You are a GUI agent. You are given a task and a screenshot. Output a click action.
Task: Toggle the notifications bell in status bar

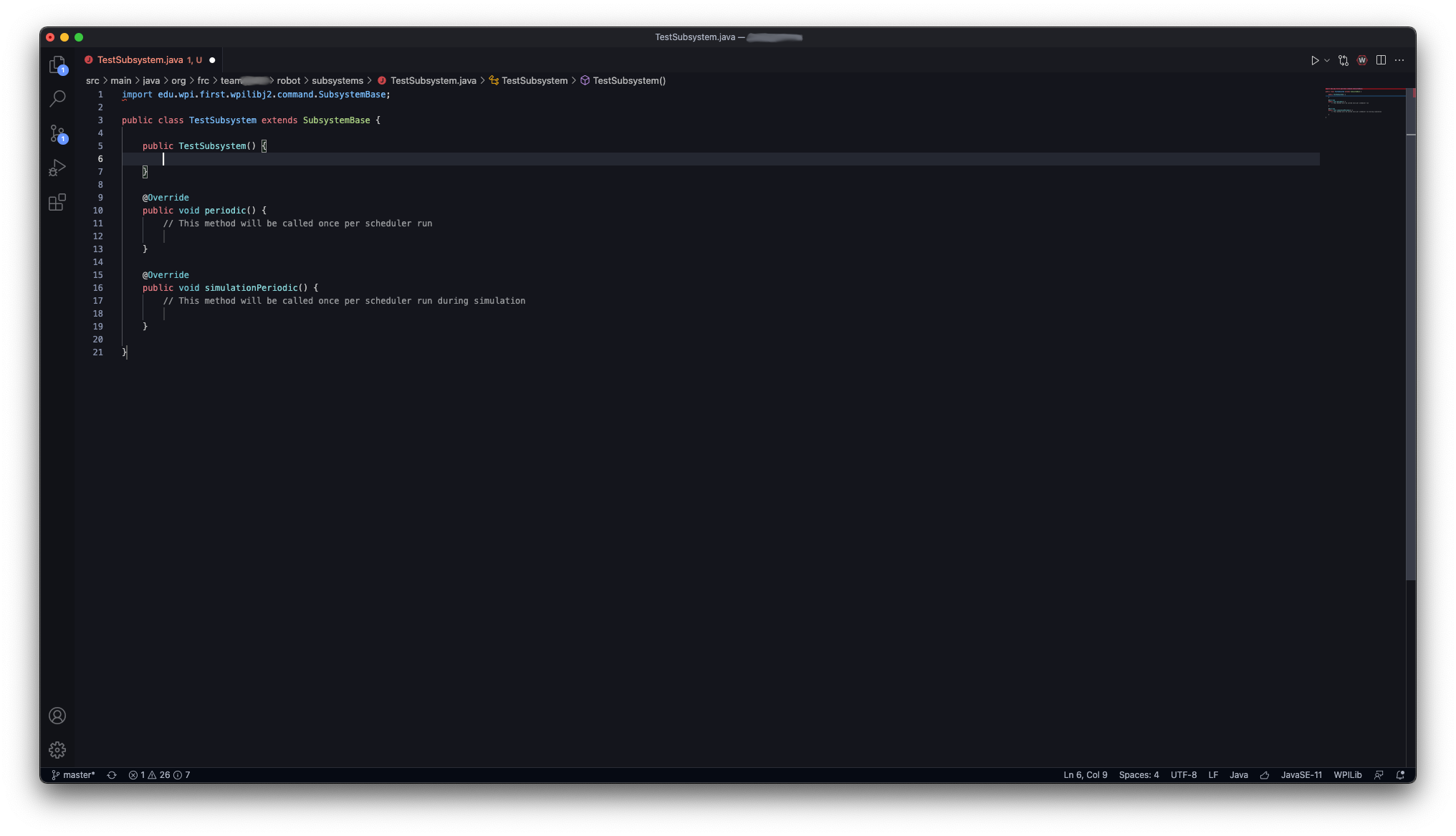[1400, 775]
